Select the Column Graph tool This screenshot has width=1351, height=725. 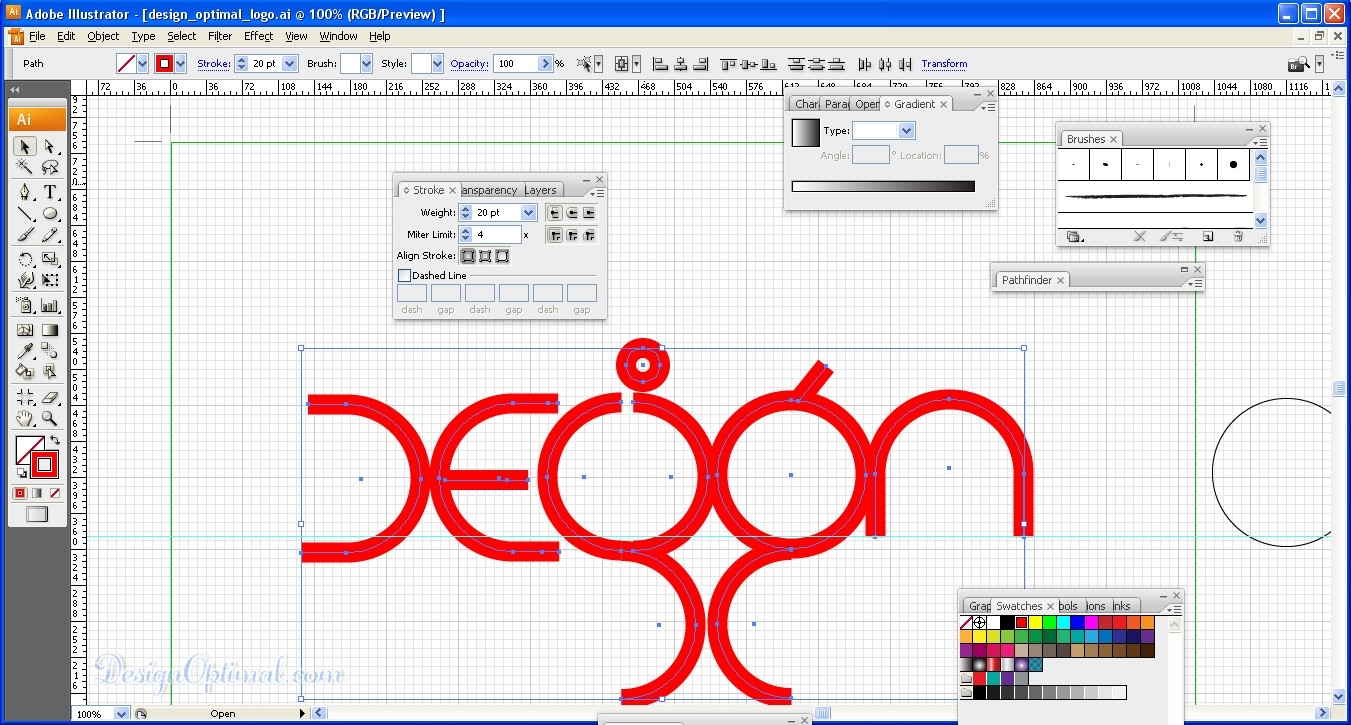pyautogui.click(x=49, y=306)
